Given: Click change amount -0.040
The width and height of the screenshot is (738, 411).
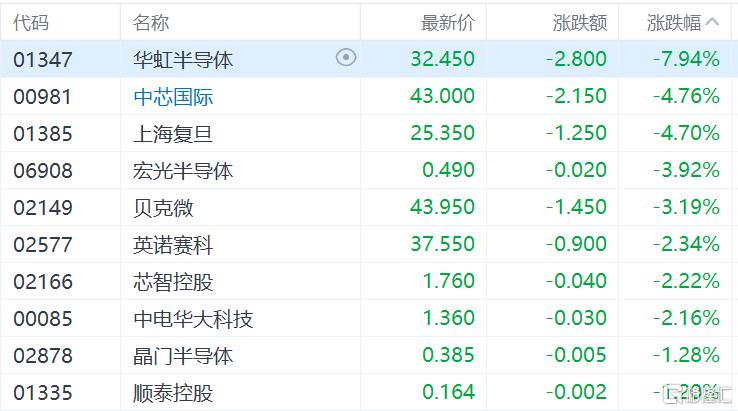Looking at the screenshot, I should coord(576,281).
